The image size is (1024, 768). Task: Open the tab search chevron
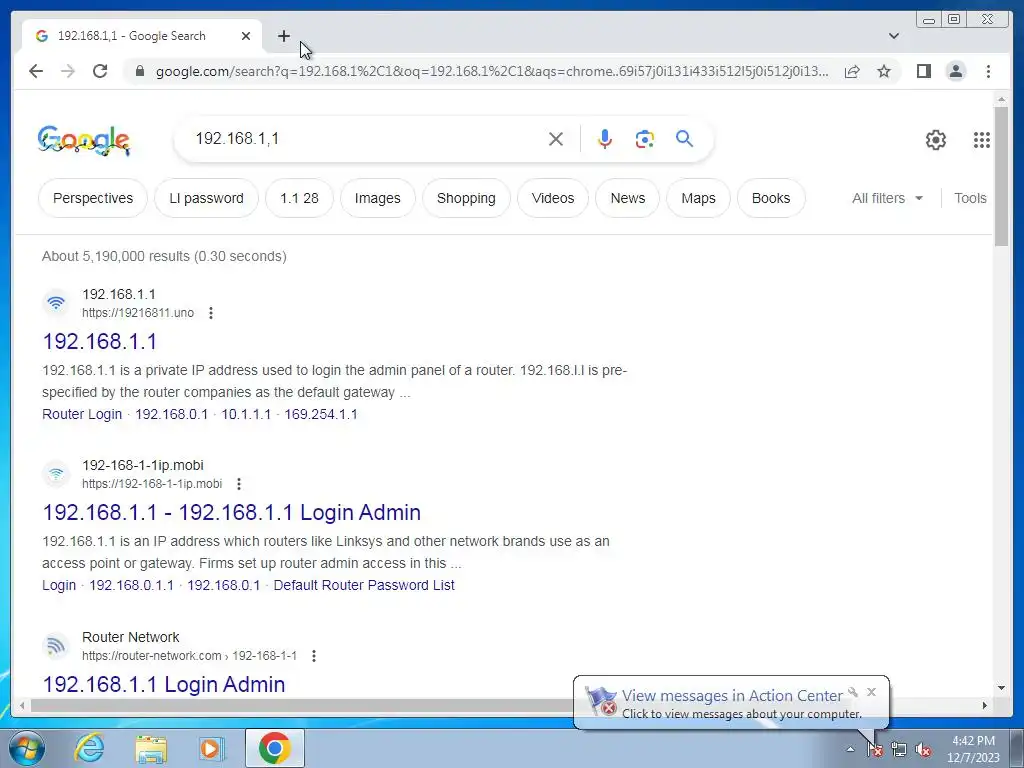(x=894, y=36)
